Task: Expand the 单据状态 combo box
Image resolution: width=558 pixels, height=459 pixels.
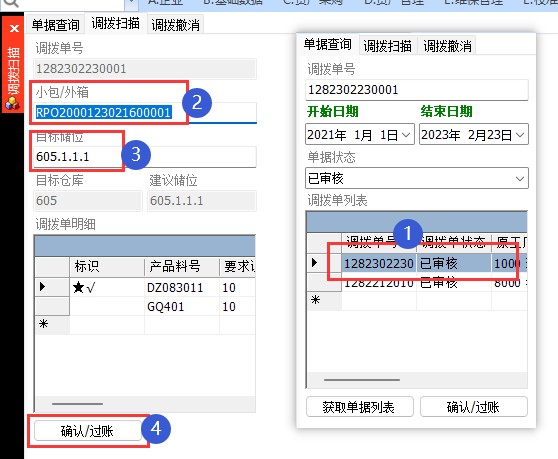Action: pos(520,179)
